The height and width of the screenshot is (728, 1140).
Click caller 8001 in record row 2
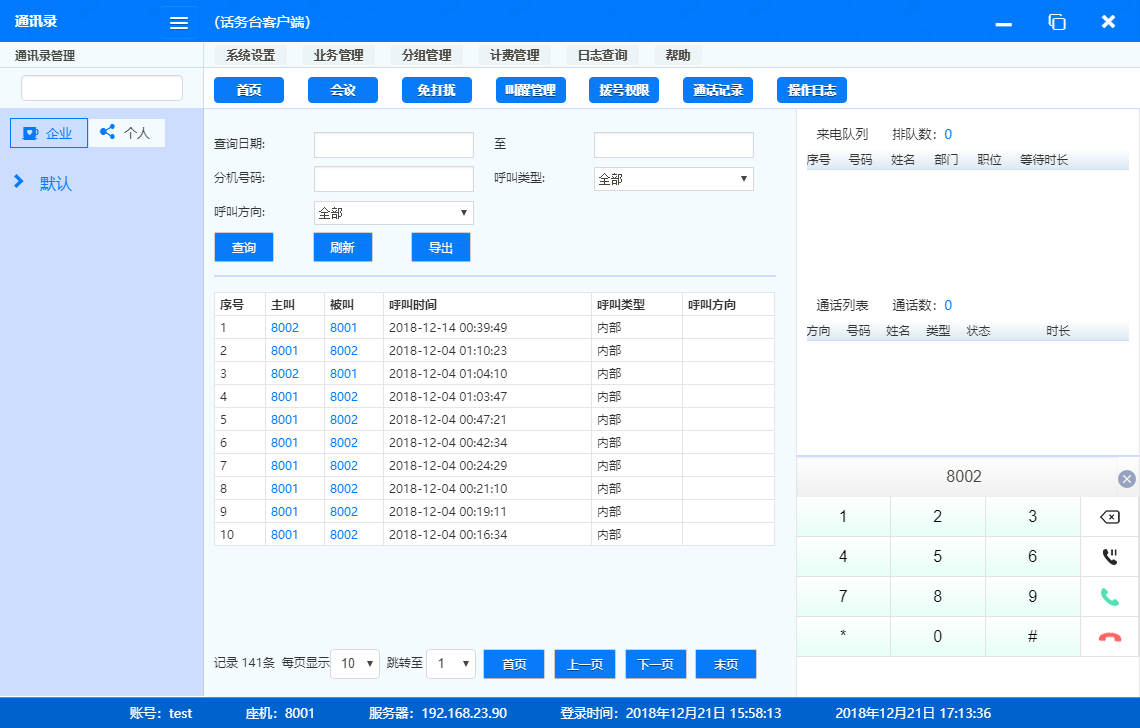coord(285,351)
